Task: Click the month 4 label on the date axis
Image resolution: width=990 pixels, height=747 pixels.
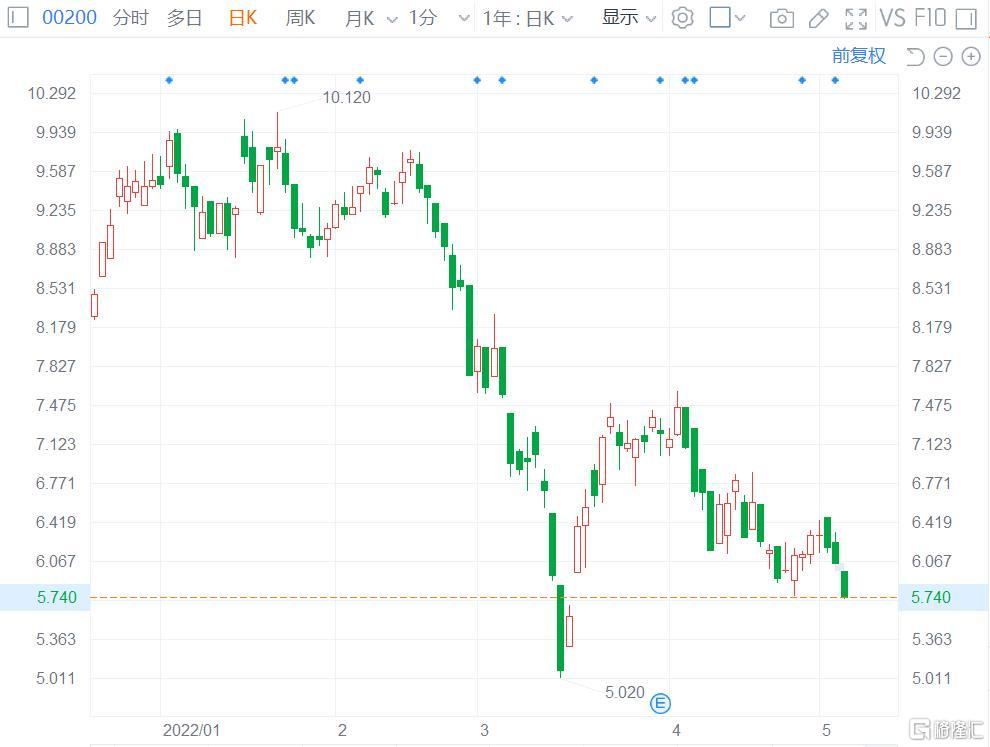Action: 676,731
